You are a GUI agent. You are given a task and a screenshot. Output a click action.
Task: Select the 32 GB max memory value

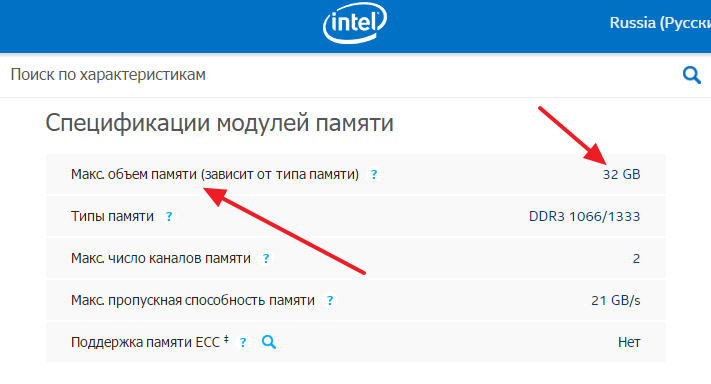click(x=621, y=175)
